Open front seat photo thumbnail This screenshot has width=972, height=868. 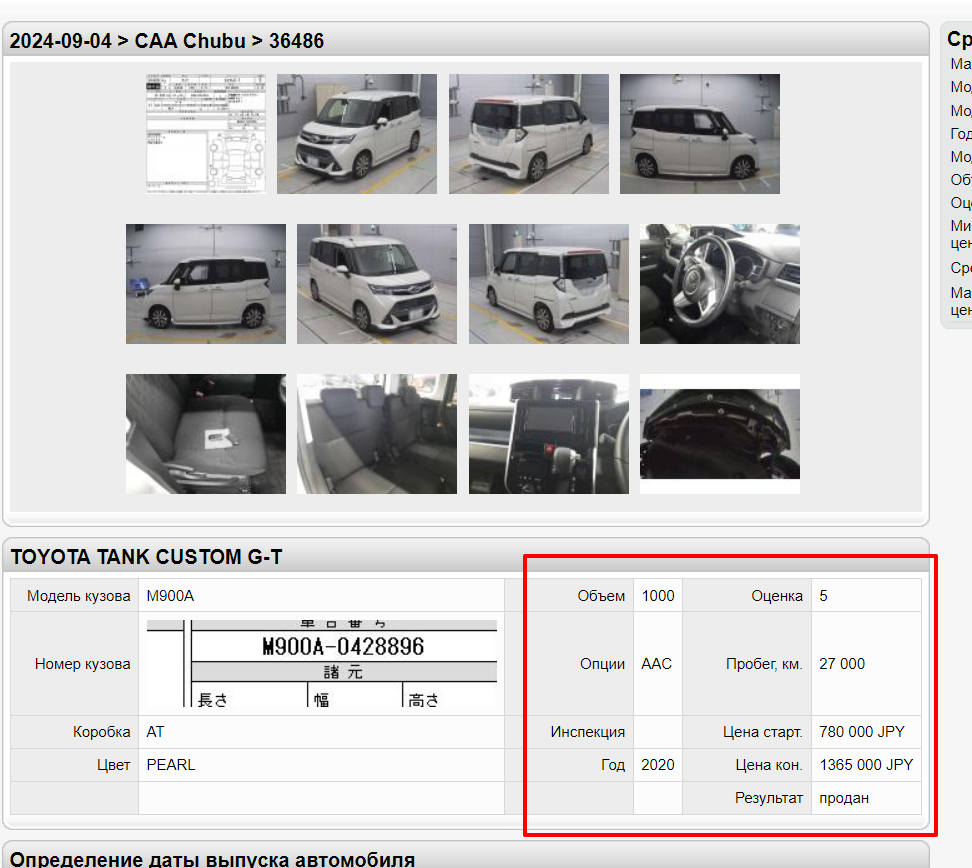(x=206, y=434)
